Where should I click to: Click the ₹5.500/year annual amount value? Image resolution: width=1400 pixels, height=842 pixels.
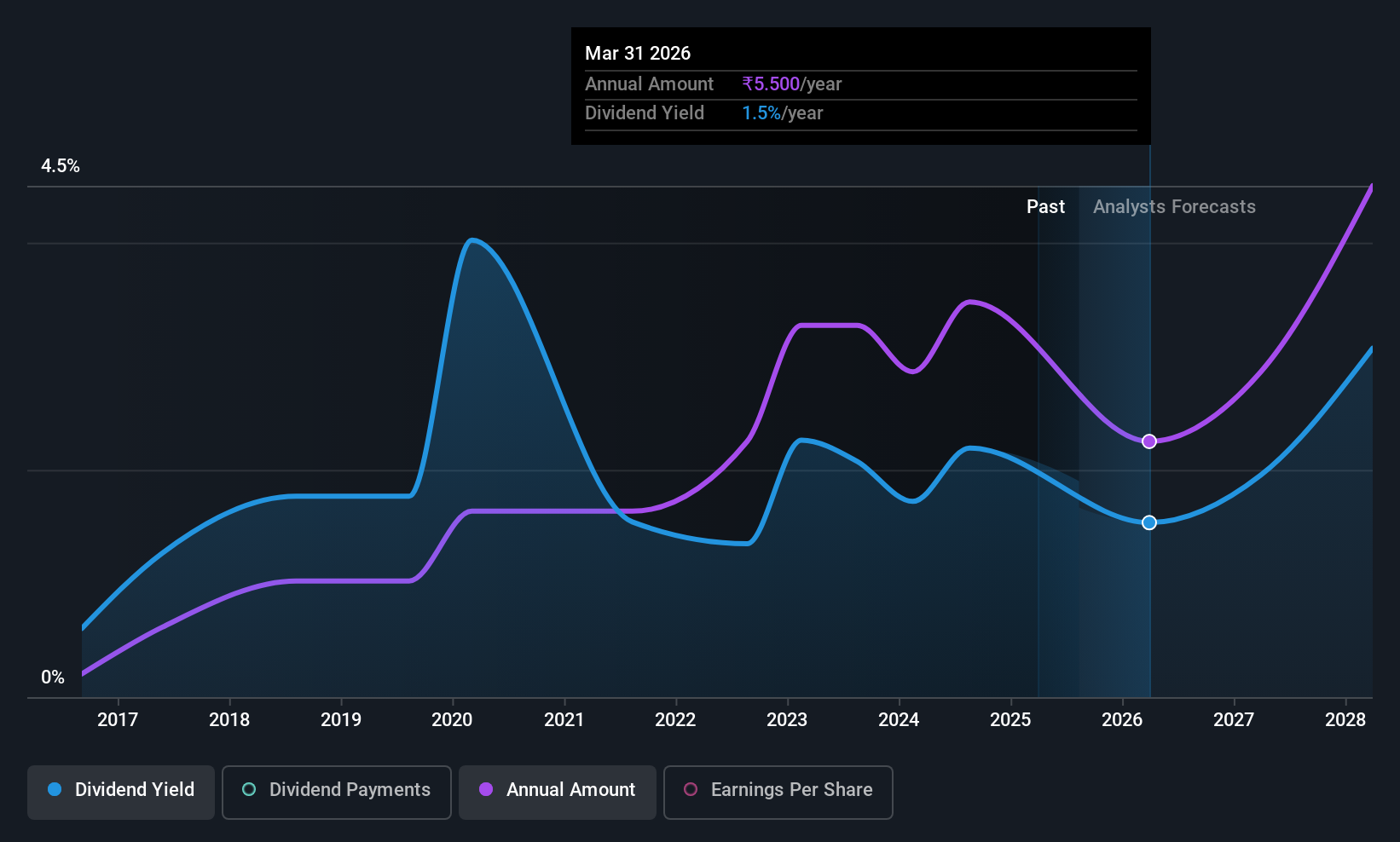[x=792, y=84]
